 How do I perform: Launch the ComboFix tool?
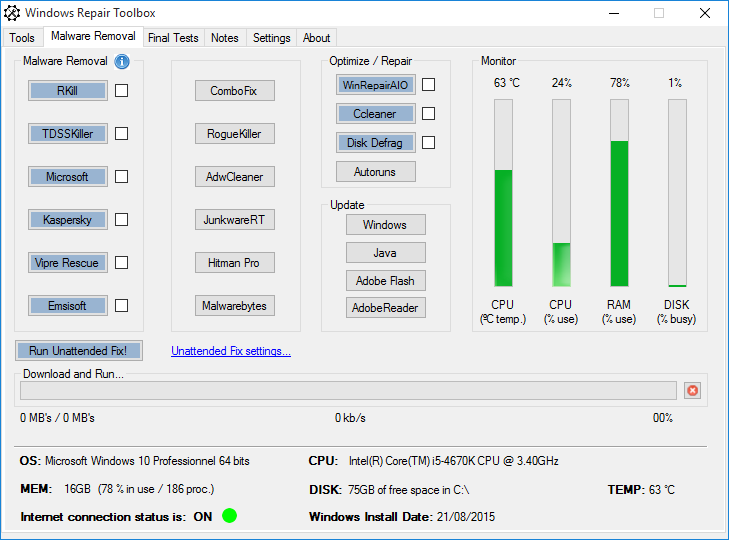pyautogui.click(x=234, y=91)
